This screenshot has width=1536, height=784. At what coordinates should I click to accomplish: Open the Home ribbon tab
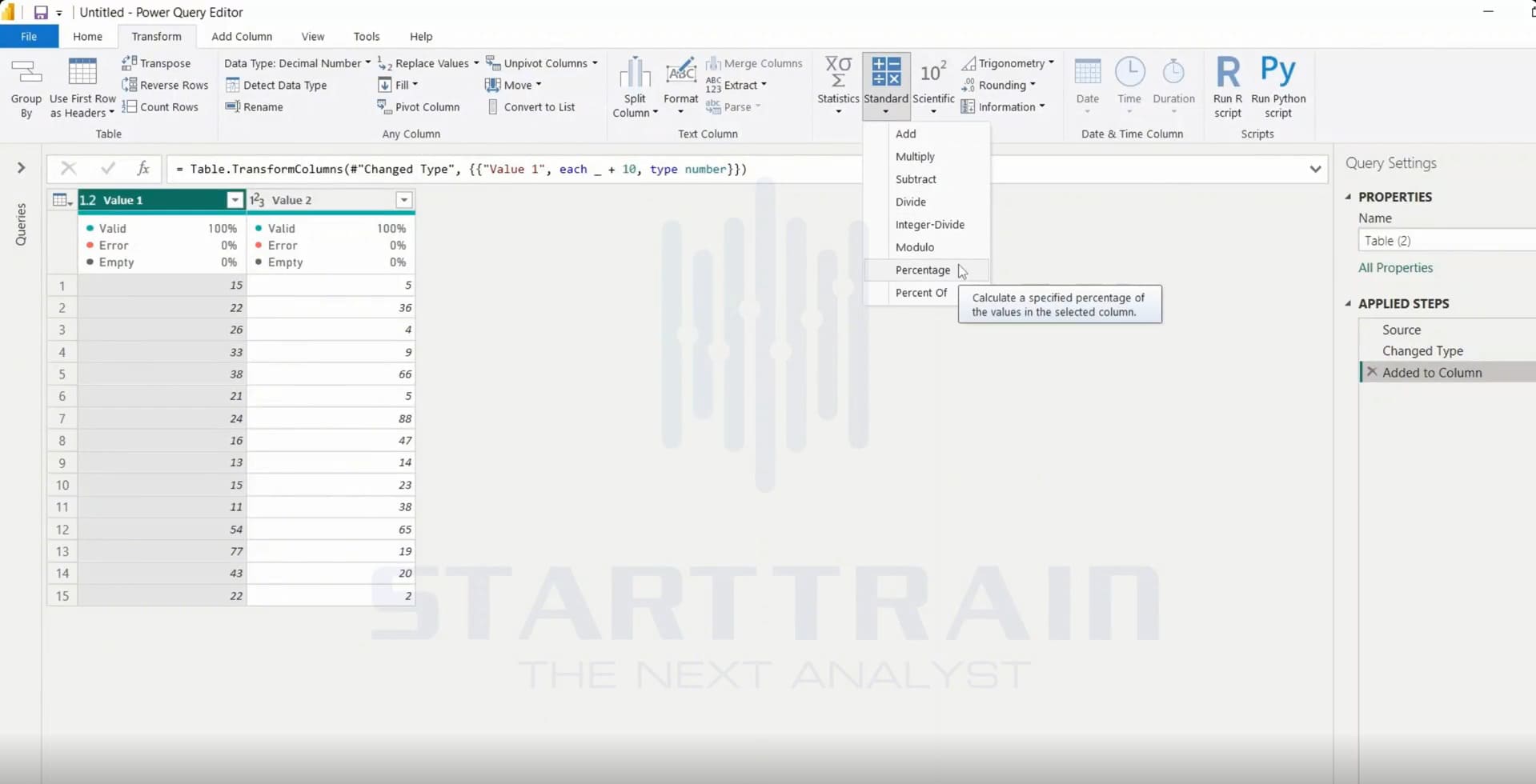click(x=87, y=36)
